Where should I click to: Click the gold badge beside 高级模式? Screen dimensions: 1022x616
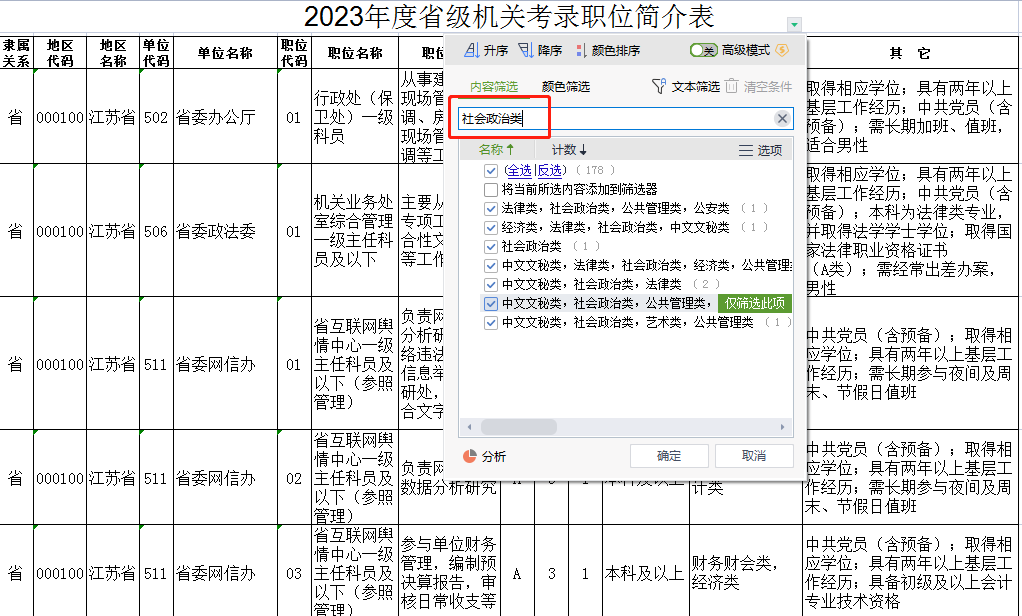[782, 50]
